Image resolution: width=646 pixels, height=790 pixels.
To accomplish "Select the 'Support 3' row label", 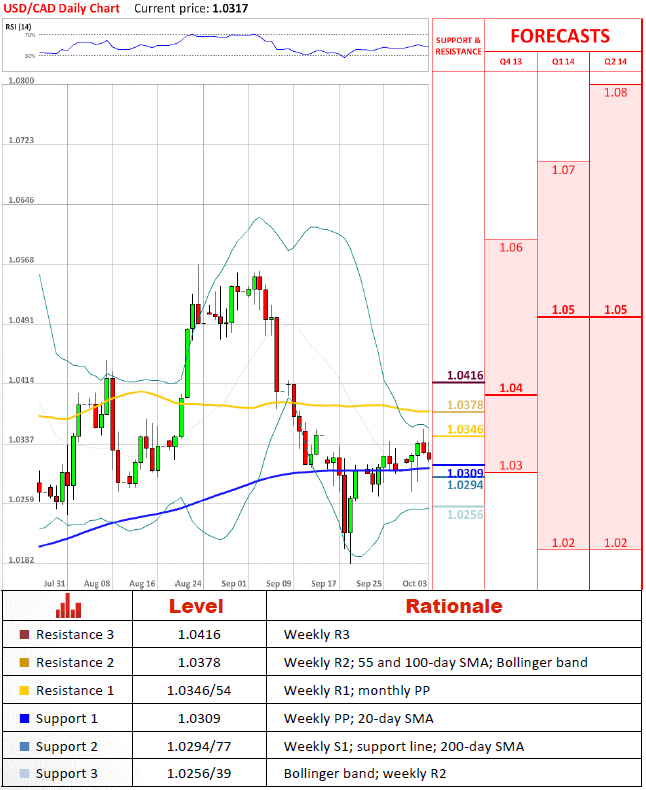I will coord(67,774).
